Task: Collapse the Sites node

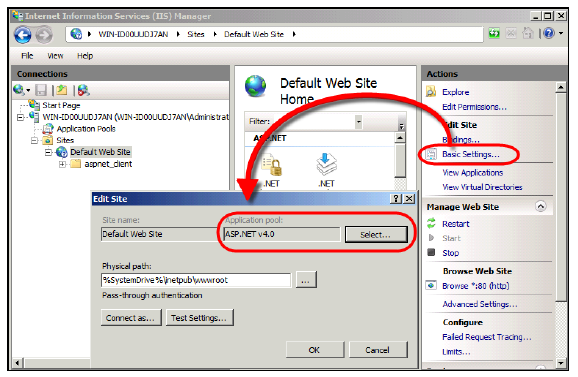Action: click(x=34, y=140)
